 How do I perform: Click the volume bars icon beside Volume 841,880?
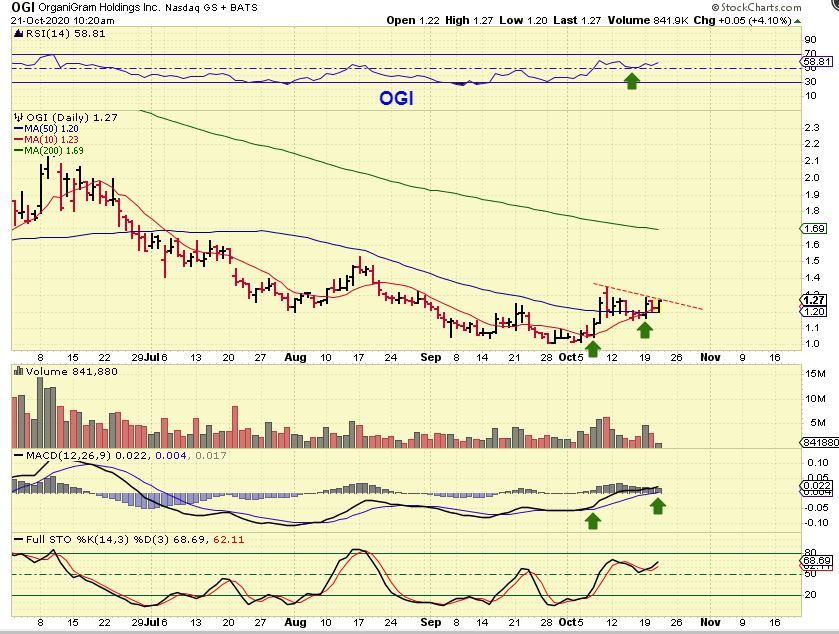19,371
